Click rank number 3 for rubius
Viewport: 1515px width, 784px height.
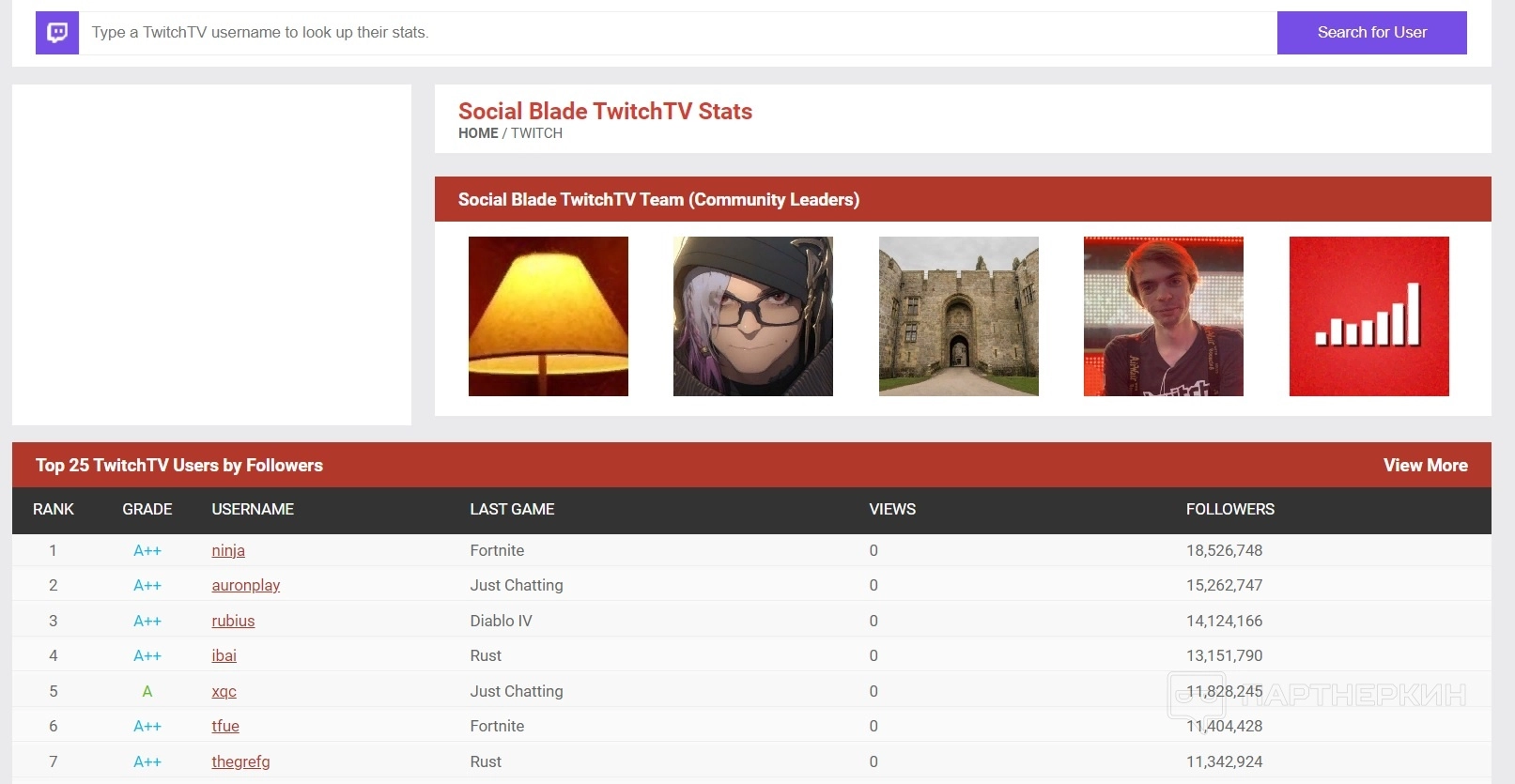click(53, 621)
